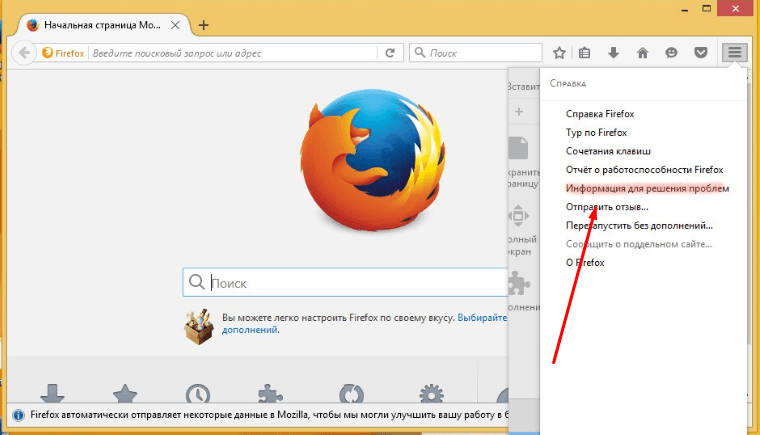
Task: Show bookmarks list icon
Action: [x=585, y=52]
